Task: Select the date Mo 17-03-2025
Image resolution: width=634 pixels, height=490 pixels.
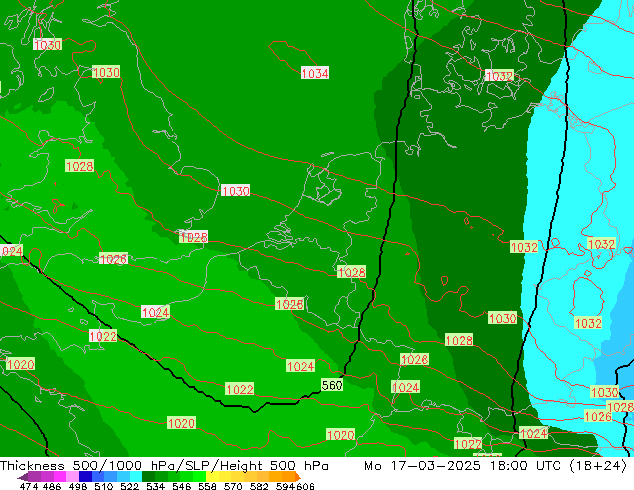Action: pos(422,466)
